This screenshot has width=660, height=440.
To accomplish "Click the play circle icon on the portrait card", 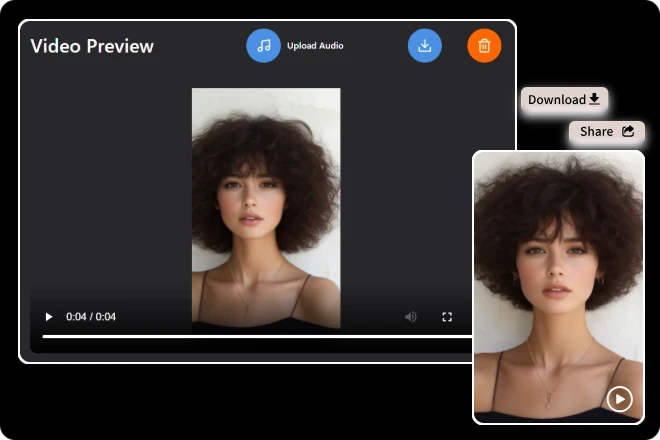I will (x=619, y=399).
